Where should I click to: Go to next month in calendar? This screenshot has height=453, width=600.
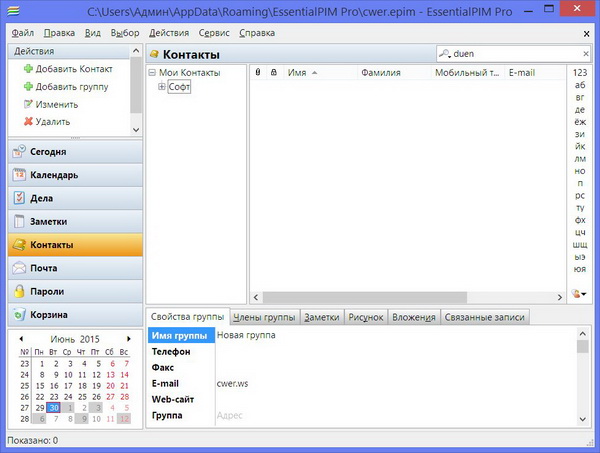coord(128,340)
